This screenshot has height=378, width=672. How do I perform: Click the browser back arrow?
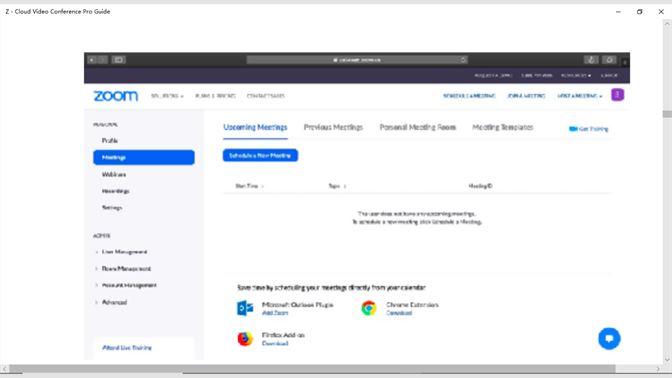pyautogui.click(x=92, y=60)
